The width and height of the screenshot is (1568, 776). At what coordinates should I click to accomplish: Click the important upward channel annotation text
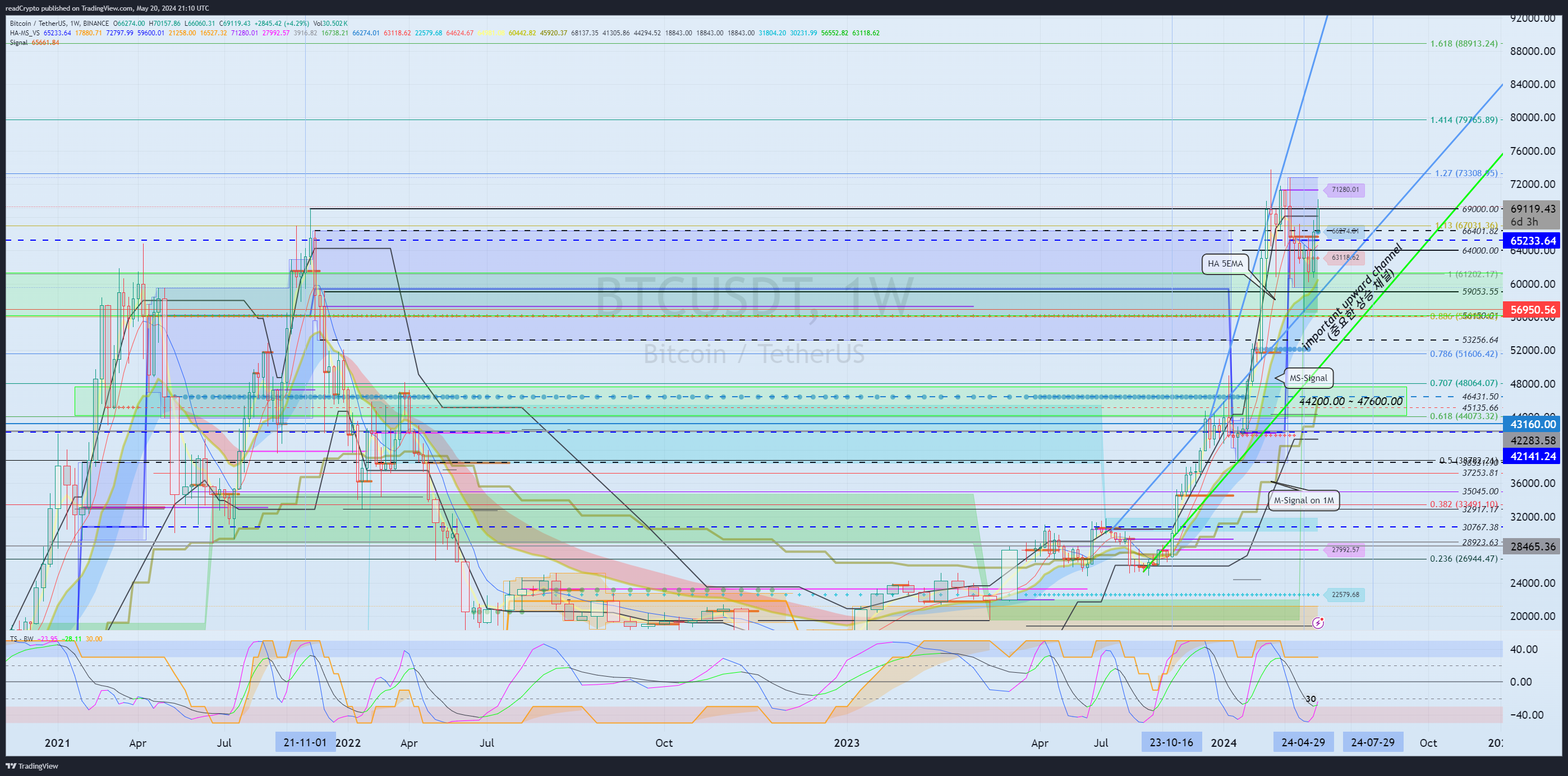(x=1353, y=297)
